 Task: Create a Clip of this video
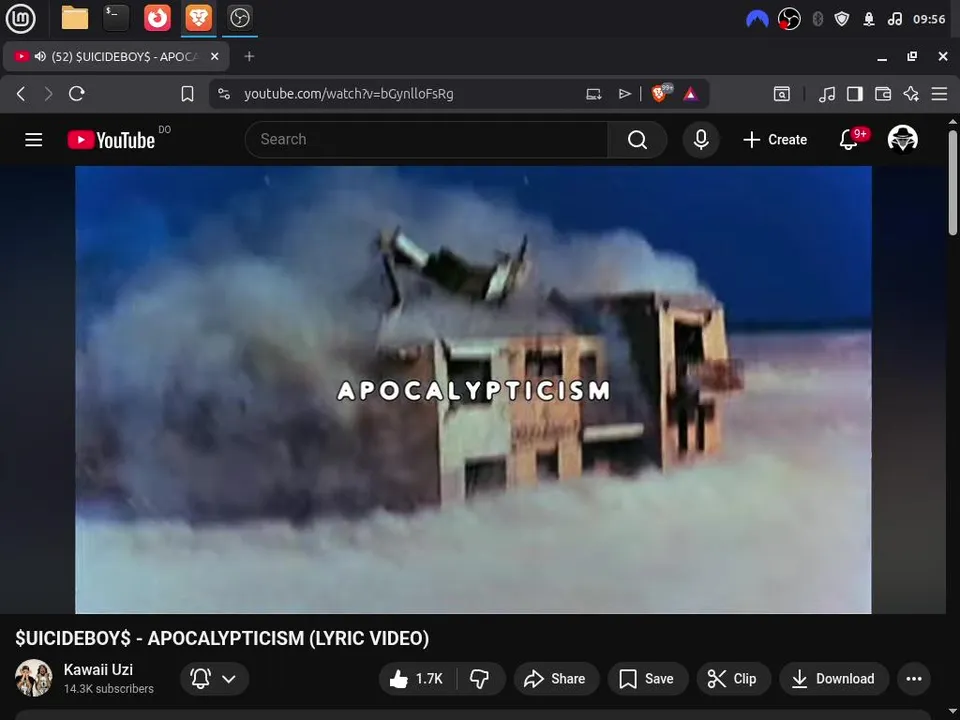733,678
